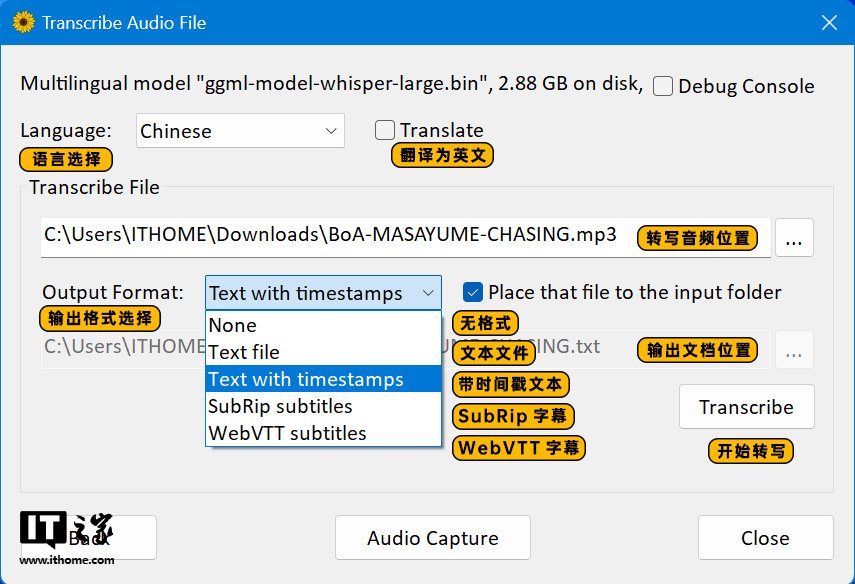The image size is (855, 584).
Task: Enable the Debug Console checkbox
Action: click(663, 87)
